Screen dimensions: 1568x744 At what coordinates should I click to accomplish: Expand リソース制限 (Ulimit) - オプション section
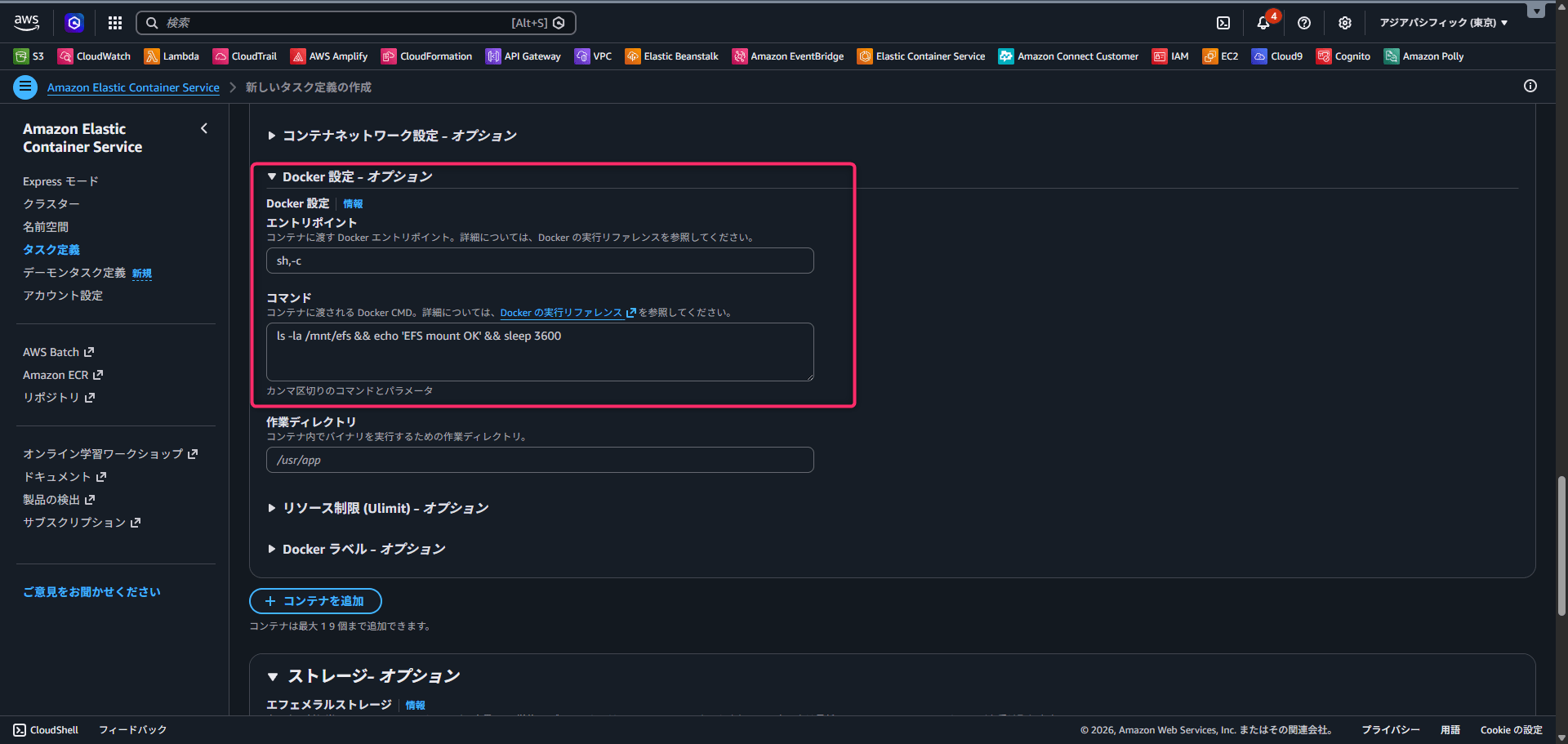coord(378,508)
